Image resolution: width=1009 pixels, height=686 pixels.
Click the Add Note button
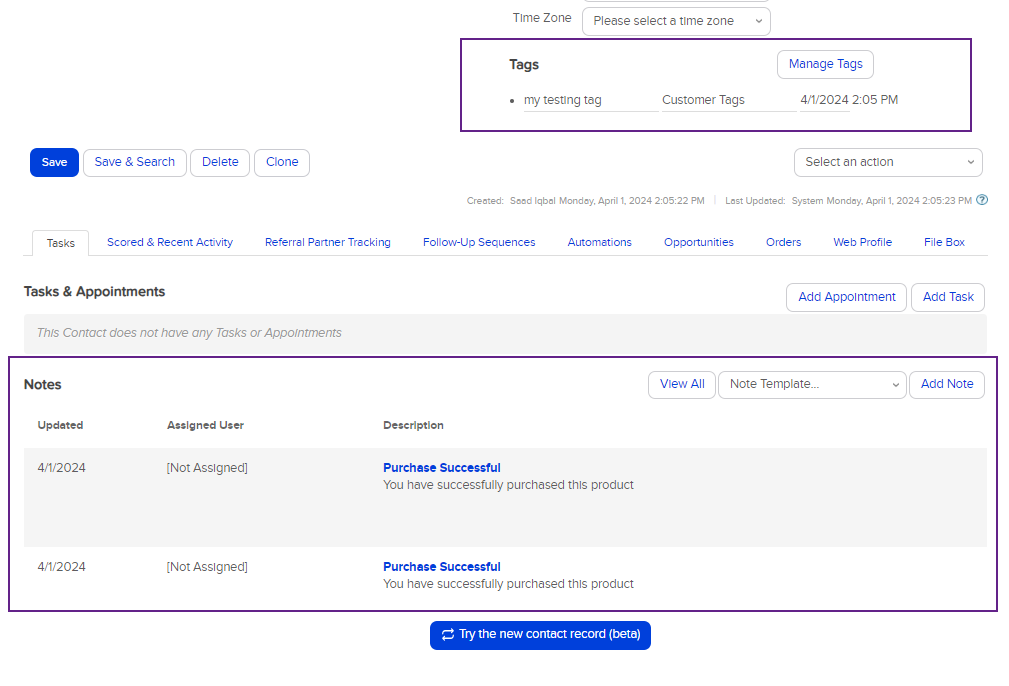click(x=947, y=384)
